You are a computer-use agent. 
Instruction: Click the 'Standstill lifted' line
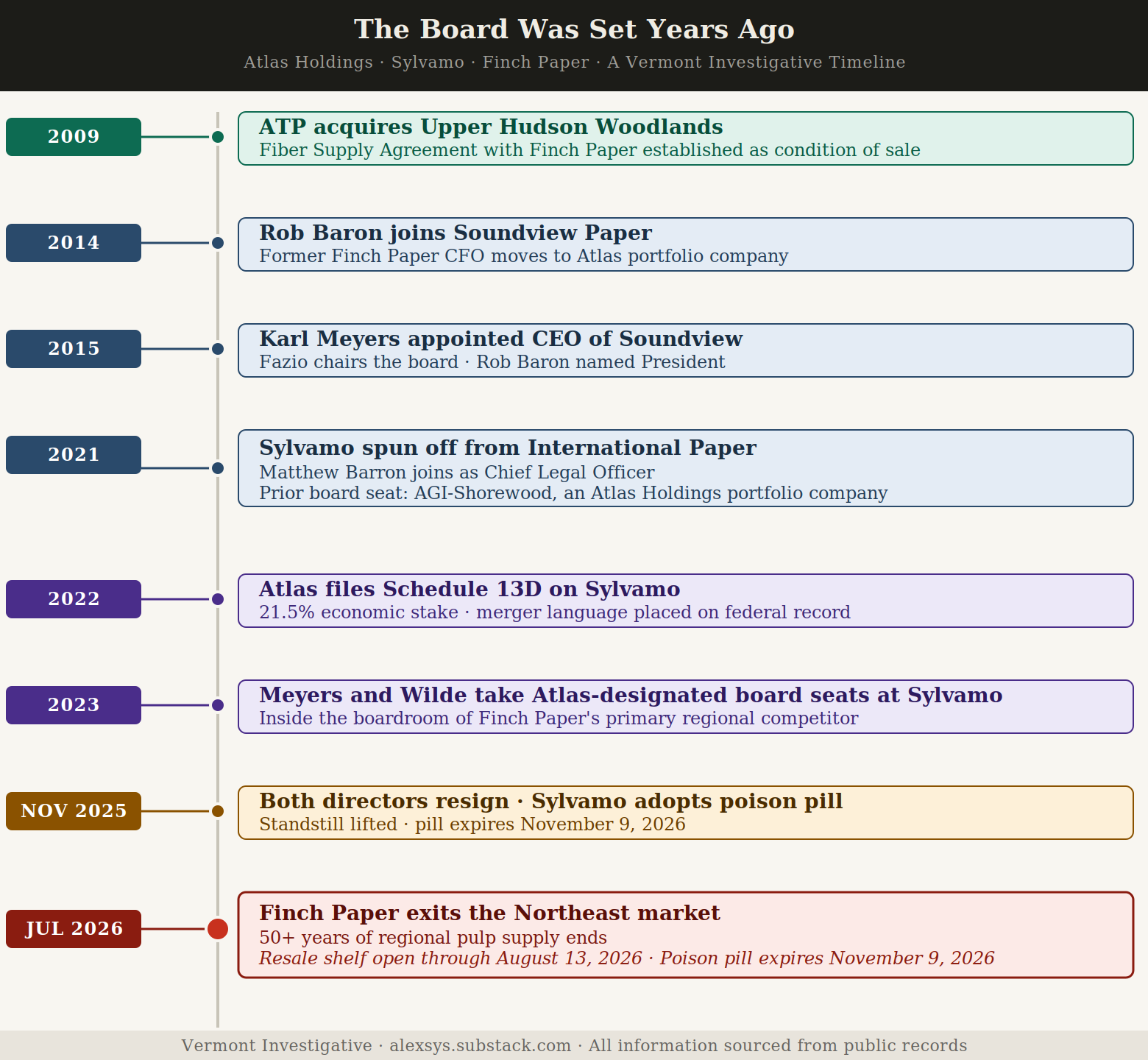[x=472, y=824]
